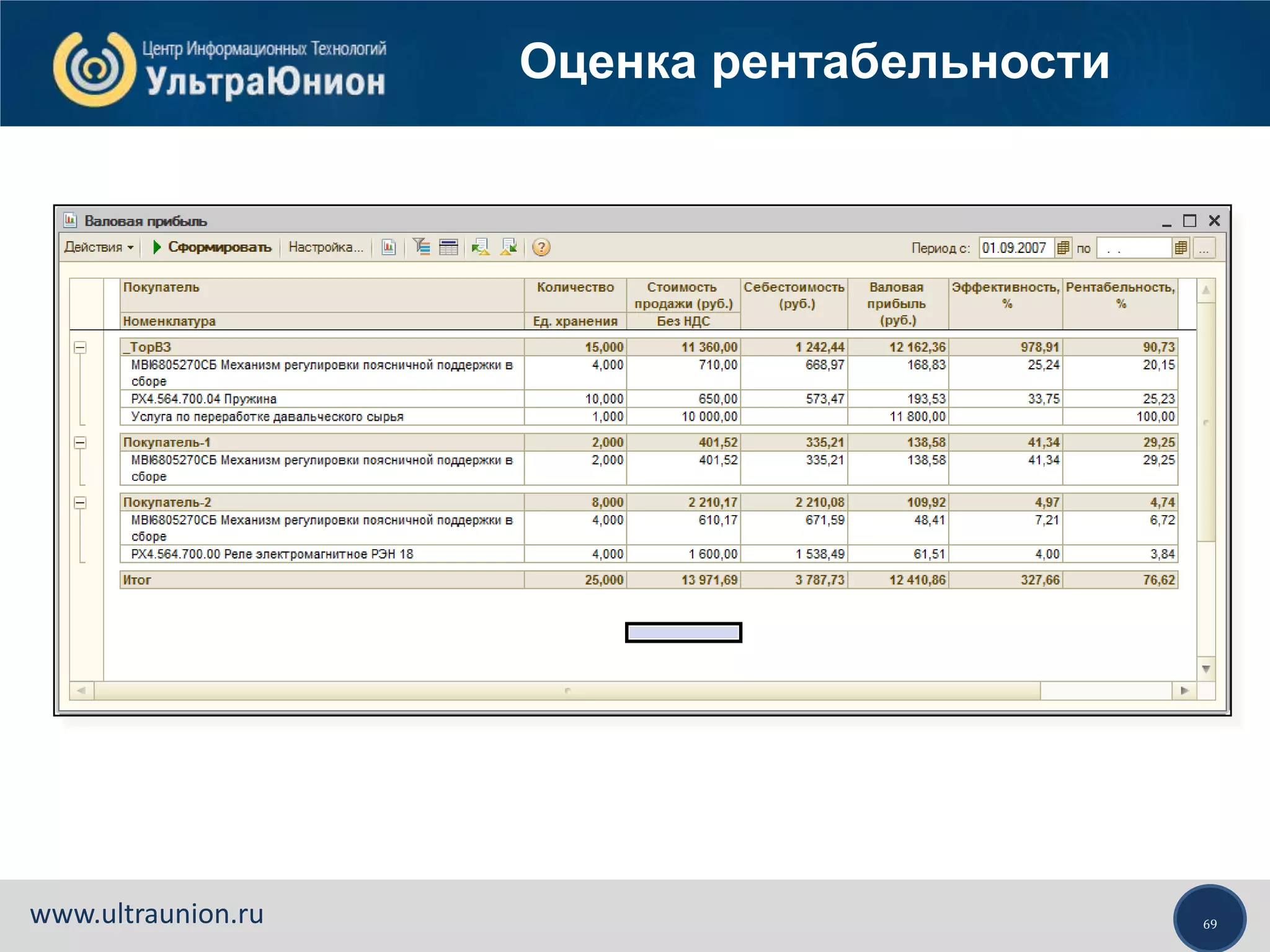This screenshot has width=1270, height=952.
Task: Click the table header display icon
Action: point(448,247)
